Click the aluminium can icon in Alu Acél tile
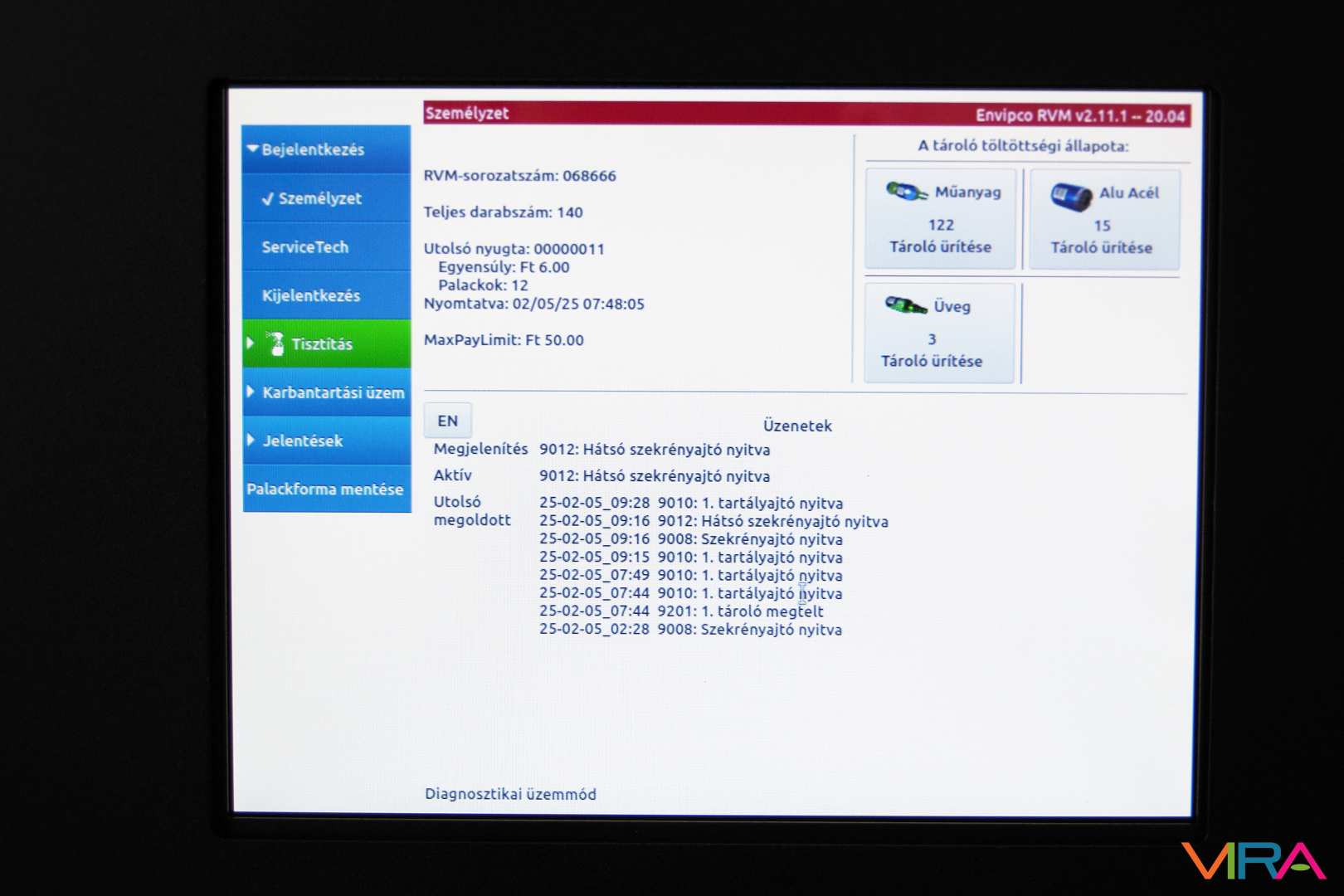This screenshot has height=896, width=1344. [x=1070, y=197]
